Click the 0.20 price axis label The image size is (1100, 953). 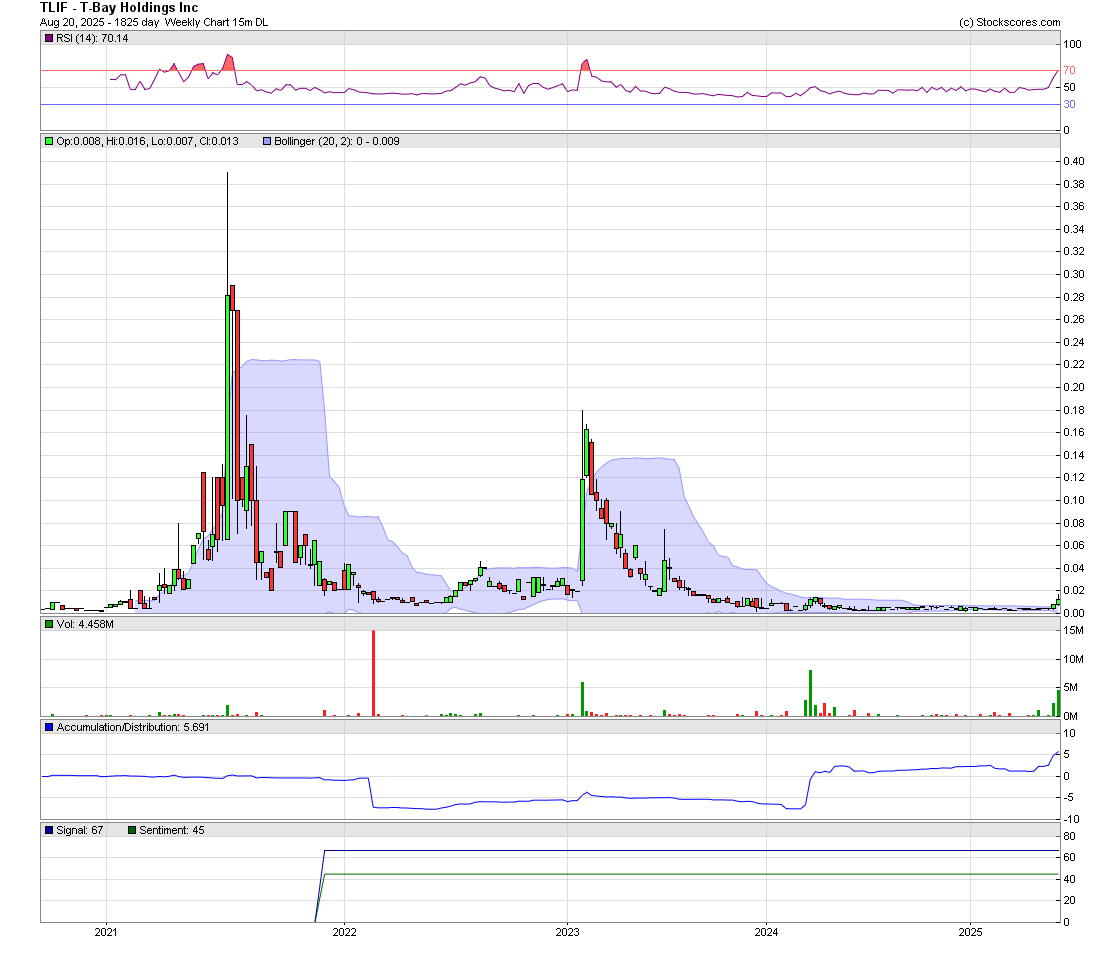click(x=1073, y=387)
